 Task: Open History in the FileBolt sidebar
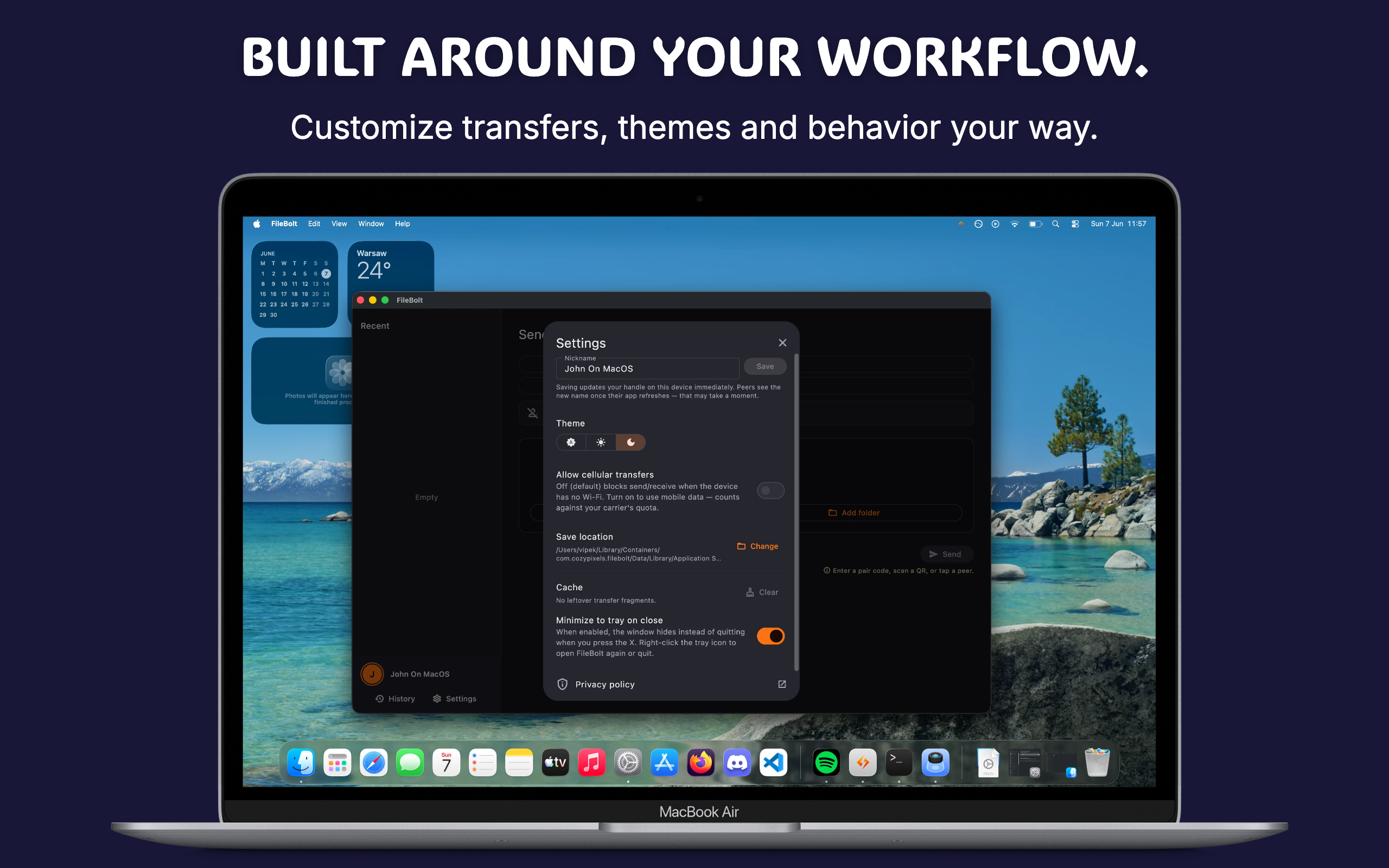tap(395, 699)
